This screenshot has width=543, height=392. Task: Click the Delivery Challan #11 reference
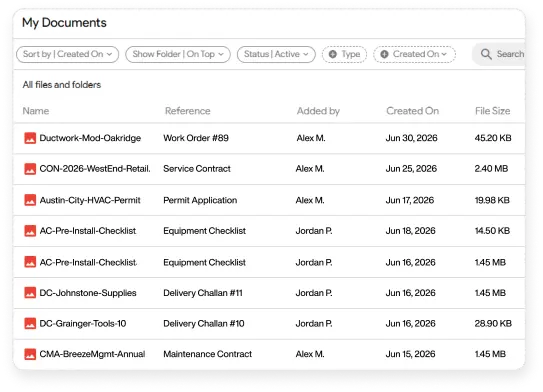click(203, 293)
